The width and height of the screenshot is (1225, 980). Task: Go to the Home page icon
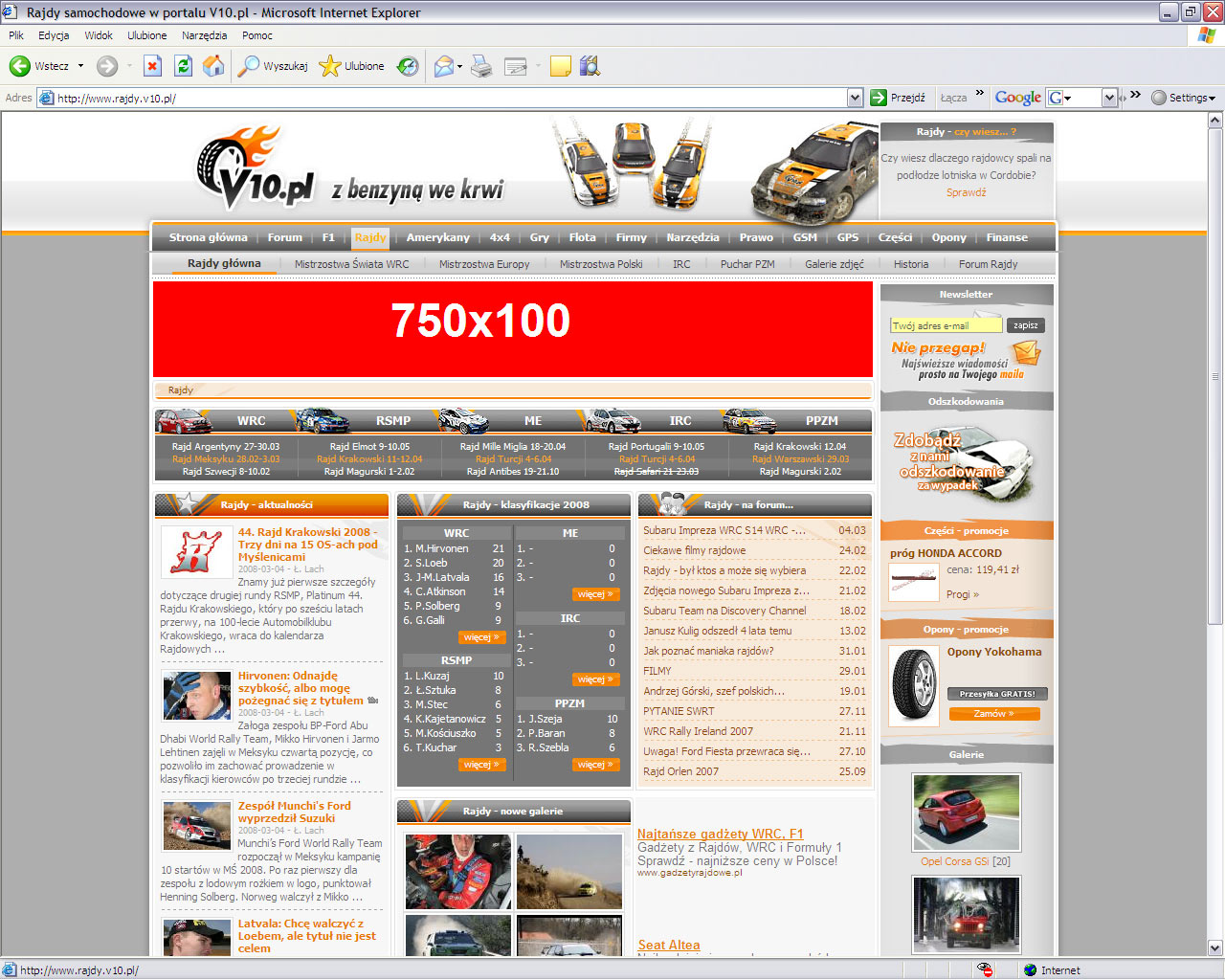(213, 65)
